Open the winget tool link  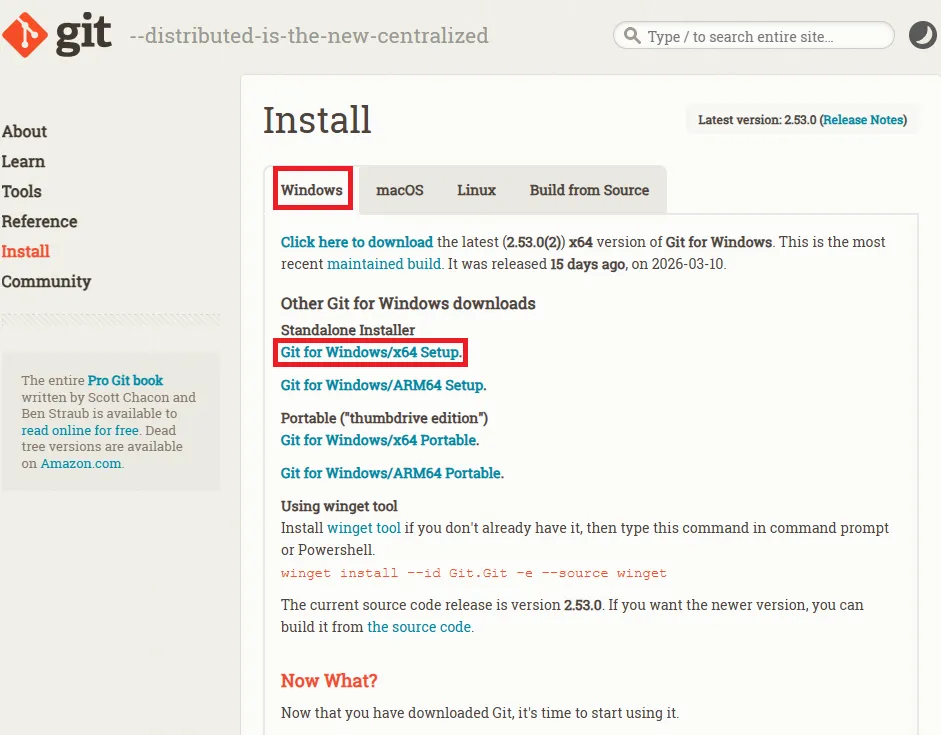tap(363, 527)
